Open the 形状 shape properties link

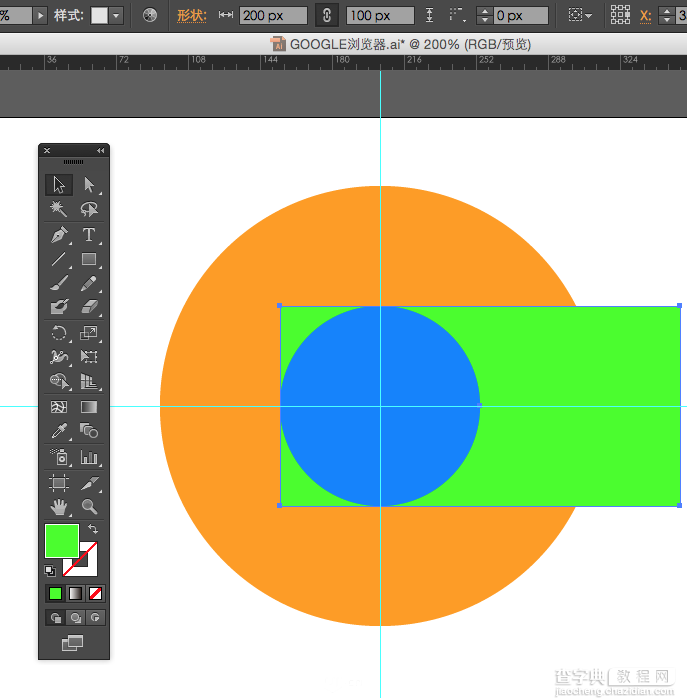(191, 16)
